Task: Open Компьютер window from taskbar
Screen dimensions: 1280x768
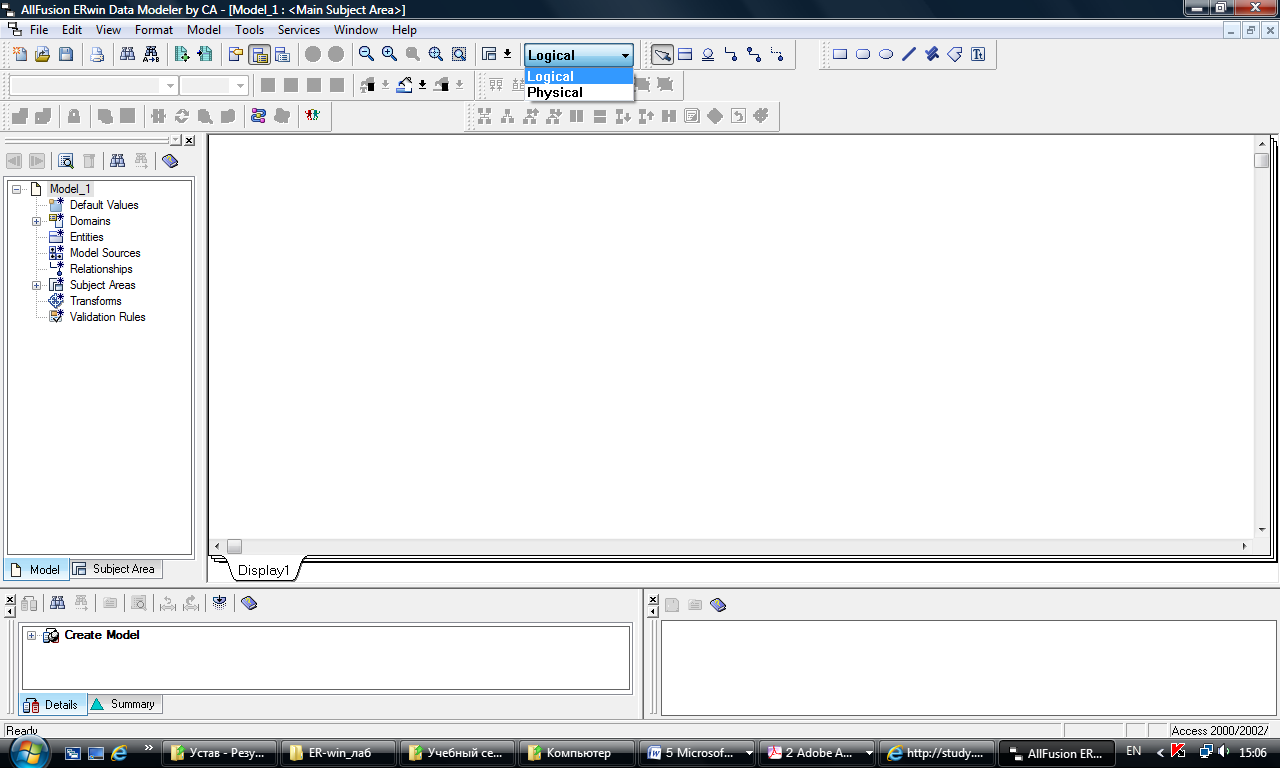Action: [x=577, y=753]
